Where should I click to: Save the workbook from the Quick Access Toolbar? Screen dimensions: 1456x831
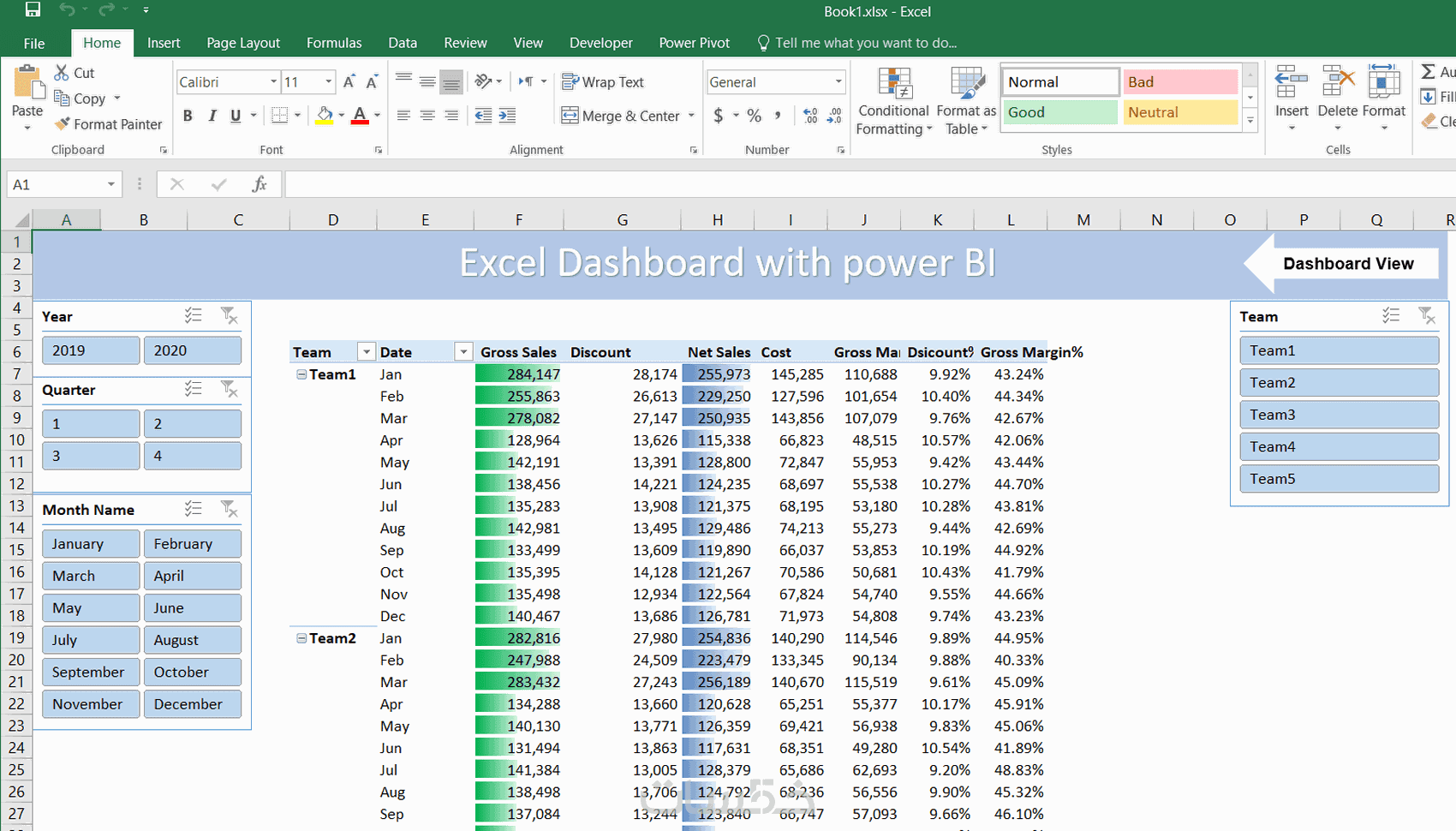(x=33, y=10)
